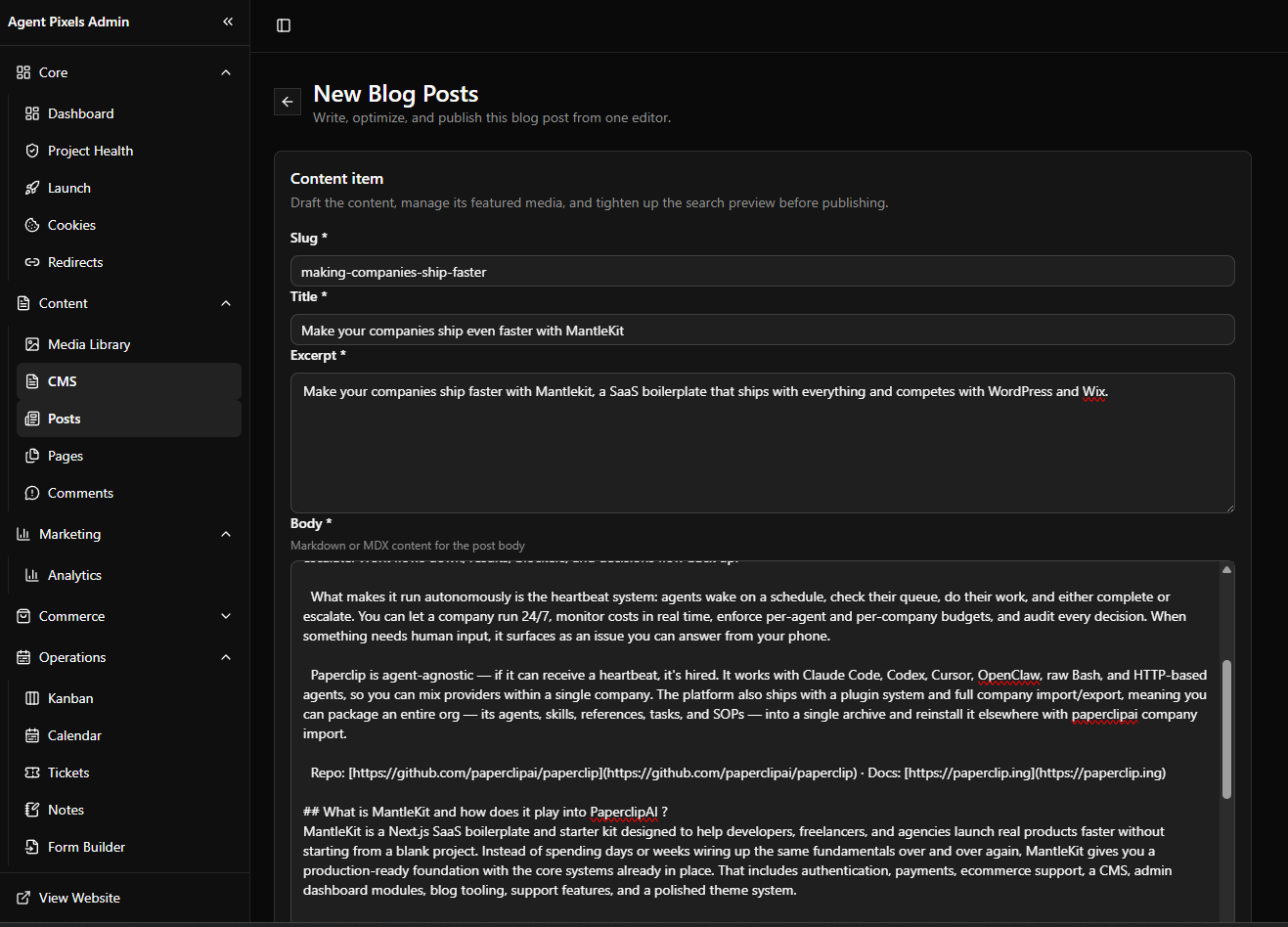Image resolution: width=1288 pixels, height=927 pixels.
Task: Click the Analytics bar chart icon
Action: [32, 575]
